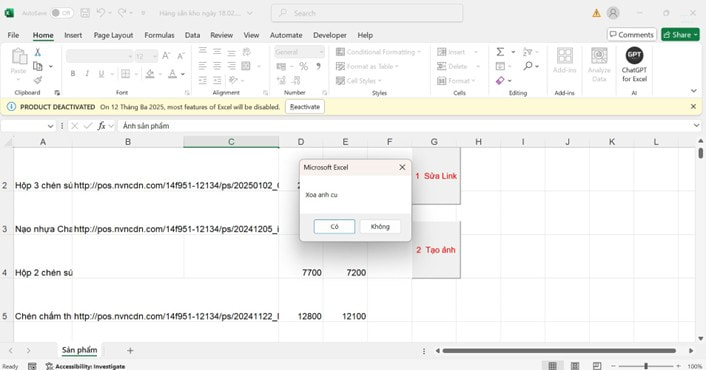Toggle Italic formatting
Screen dimensions: 706x370
[x=87, y=73]
